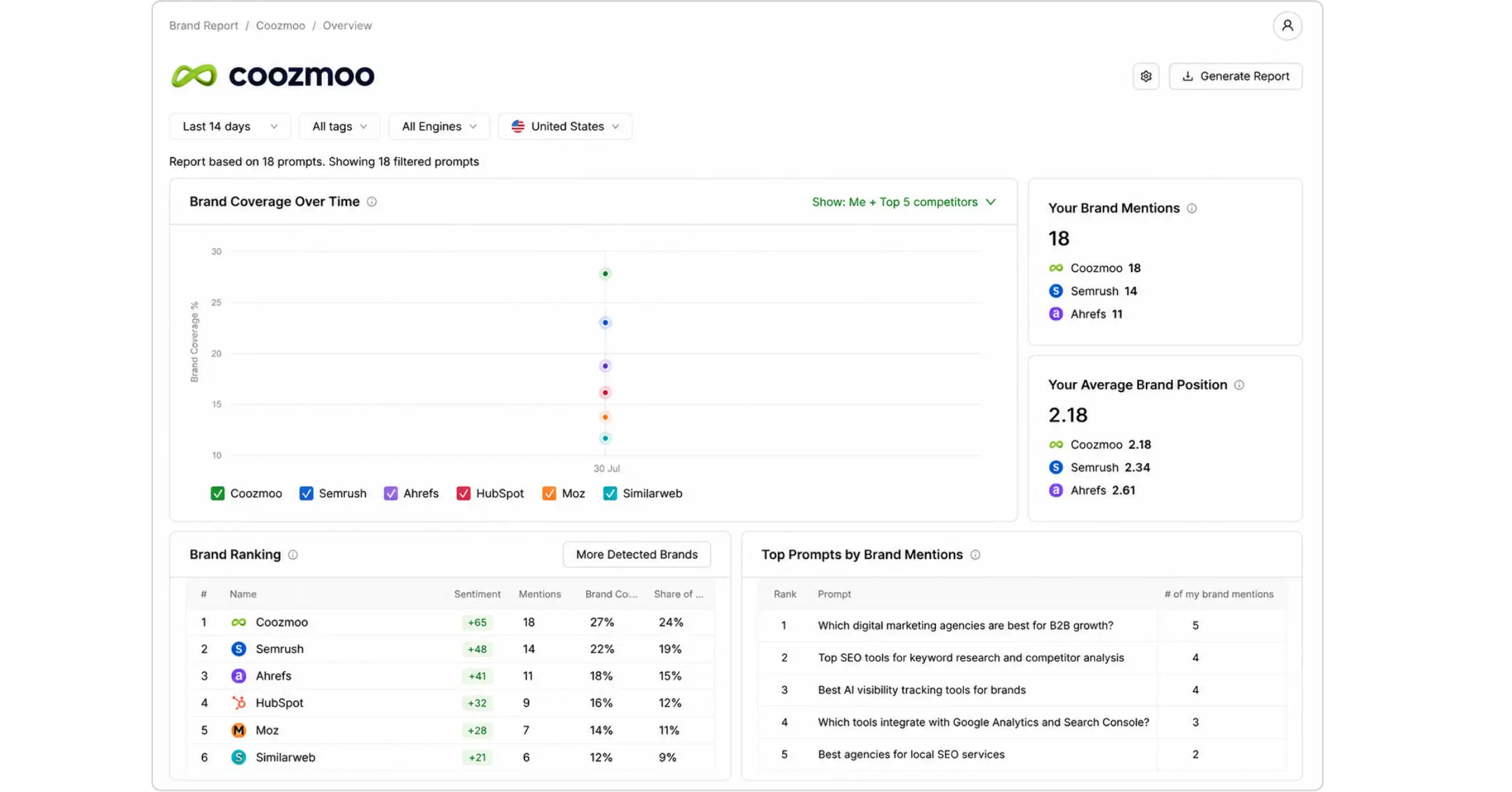Screen dimensions: 1512x792
Task: Click Similarweb logo in Brand Ranking table
Action: pos(238,758)
